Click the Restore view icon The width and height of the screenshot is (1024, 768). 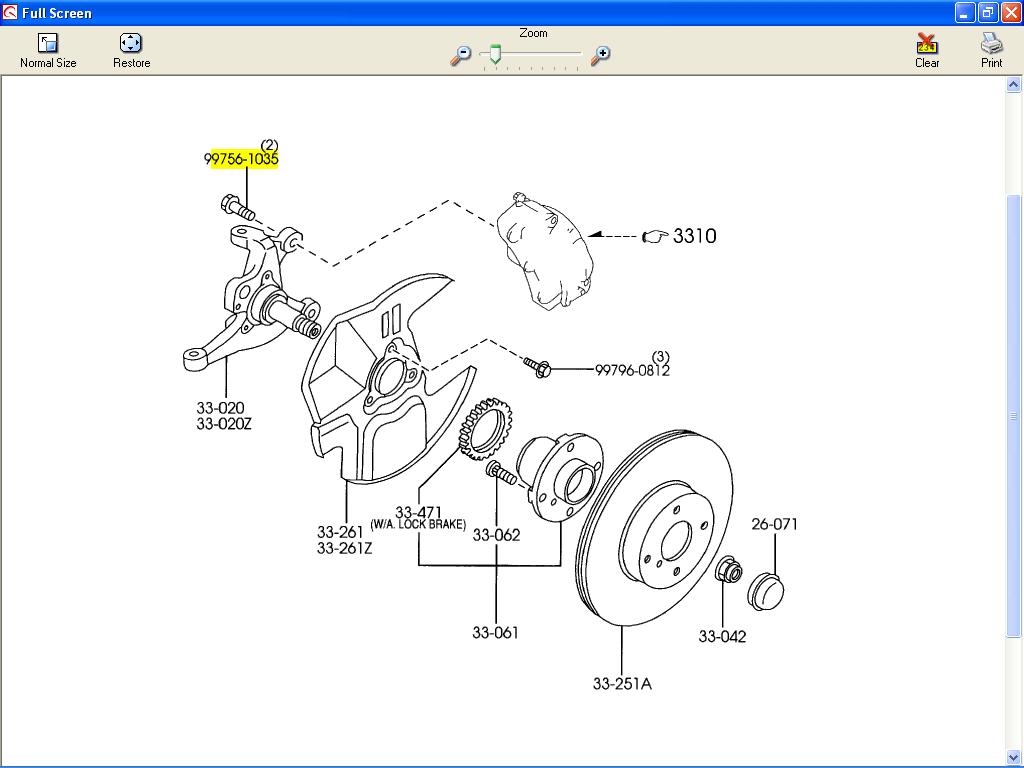click(x=131, y=43)
